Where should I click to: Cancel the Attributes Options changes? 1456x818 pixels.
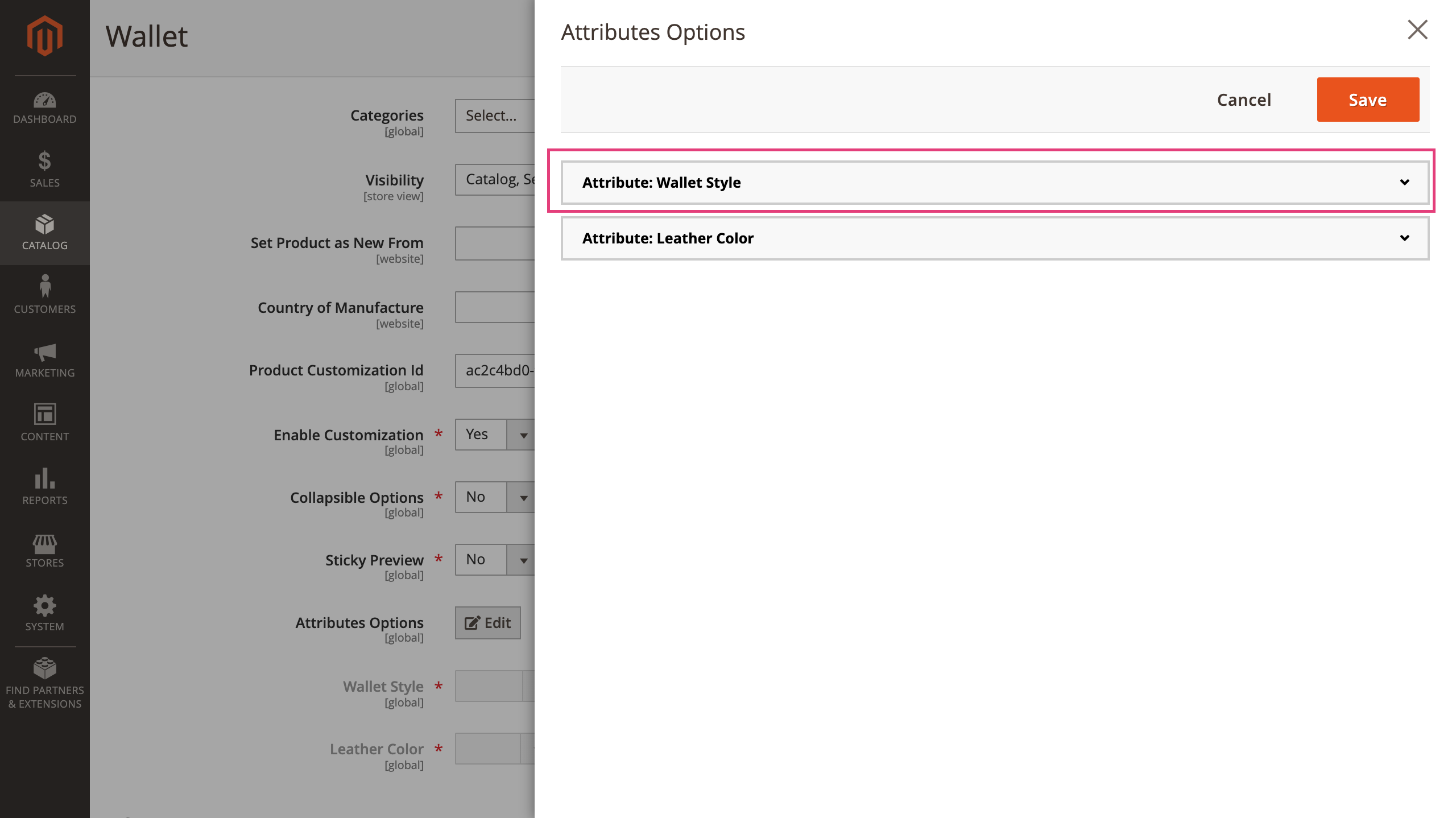(1244, 99)
